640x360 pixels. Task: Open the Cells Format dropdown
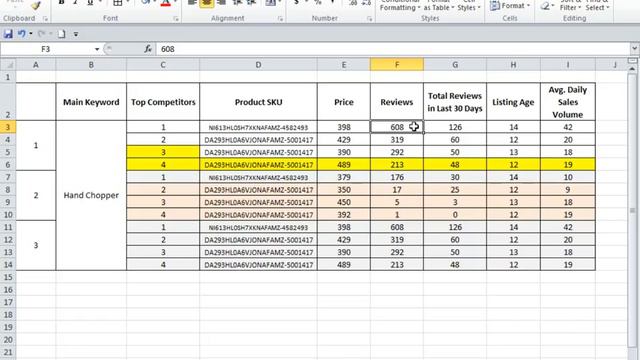tap(510, 6)
